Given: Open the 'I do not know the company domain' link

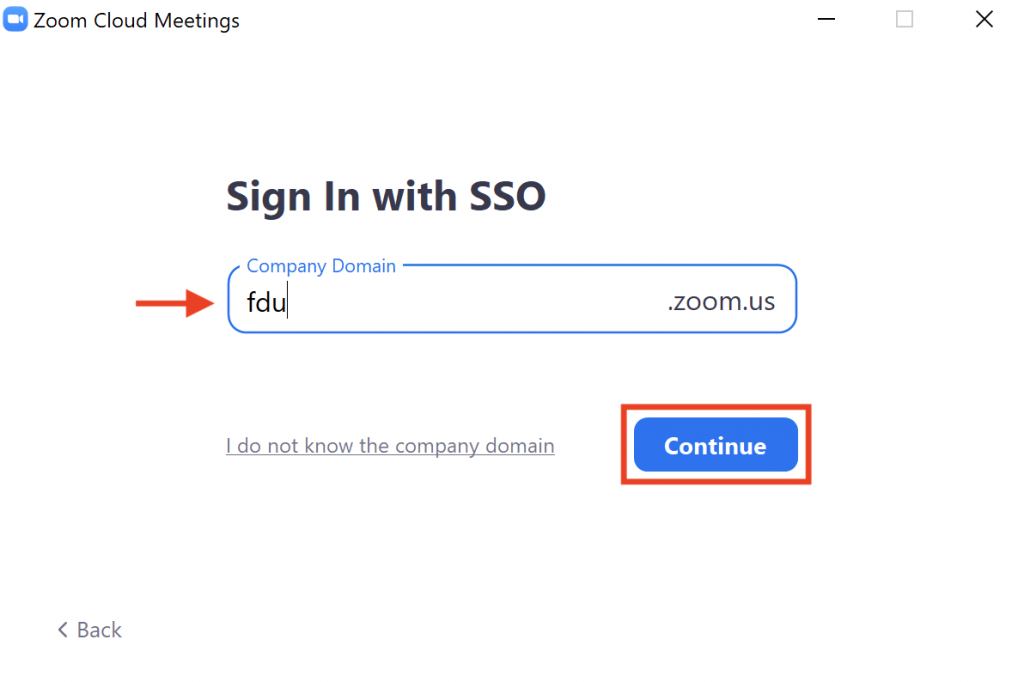Looking at the screenshot, I should coord(390,446).
